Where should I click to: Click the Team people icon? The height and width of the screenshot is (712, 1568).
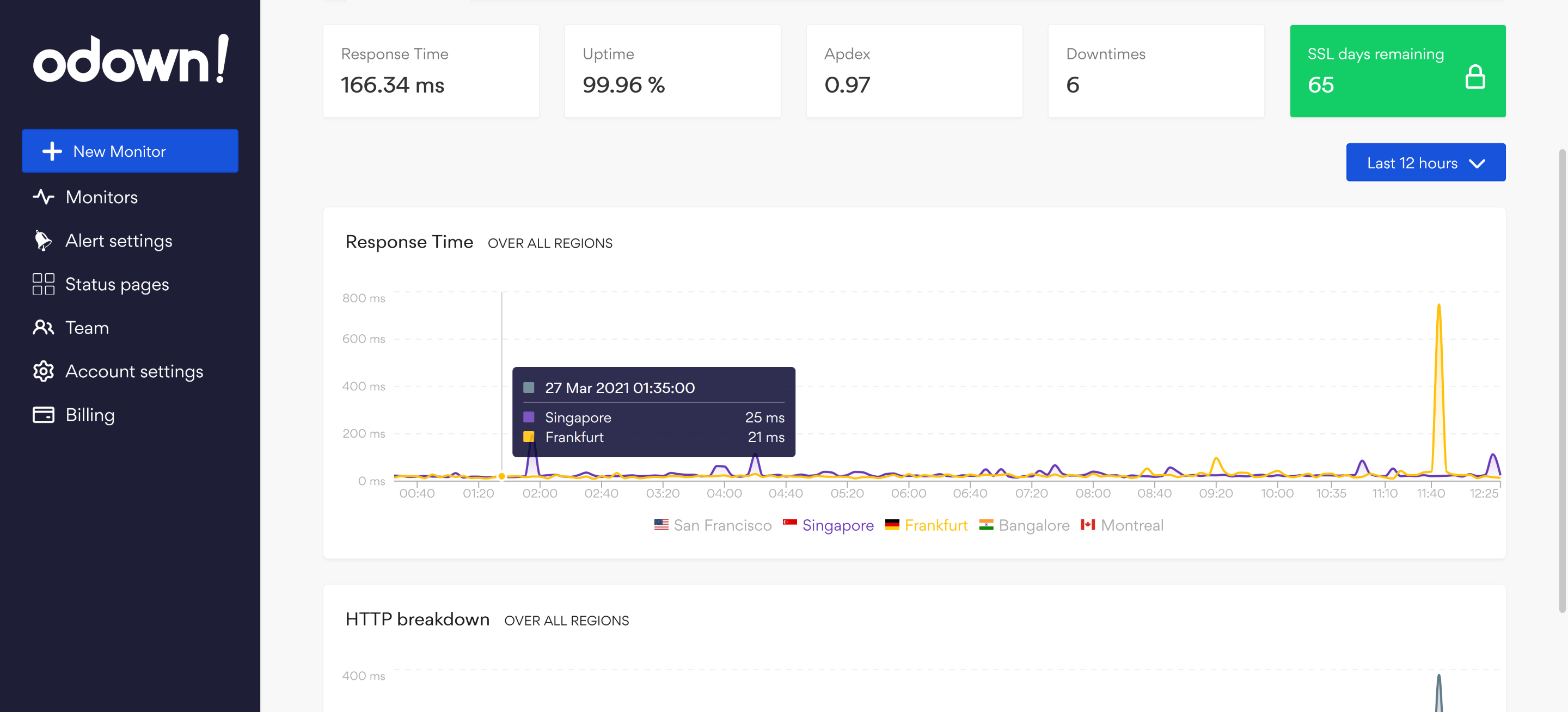pos(43,327)
